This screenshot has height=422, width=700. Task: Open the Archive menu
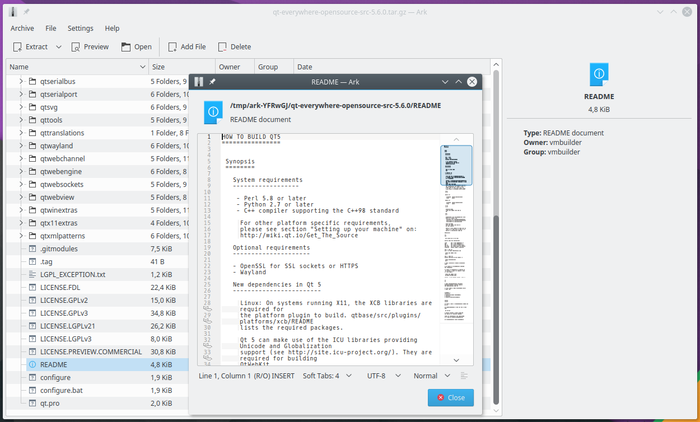pyautogui.click(x=23, y=28)
